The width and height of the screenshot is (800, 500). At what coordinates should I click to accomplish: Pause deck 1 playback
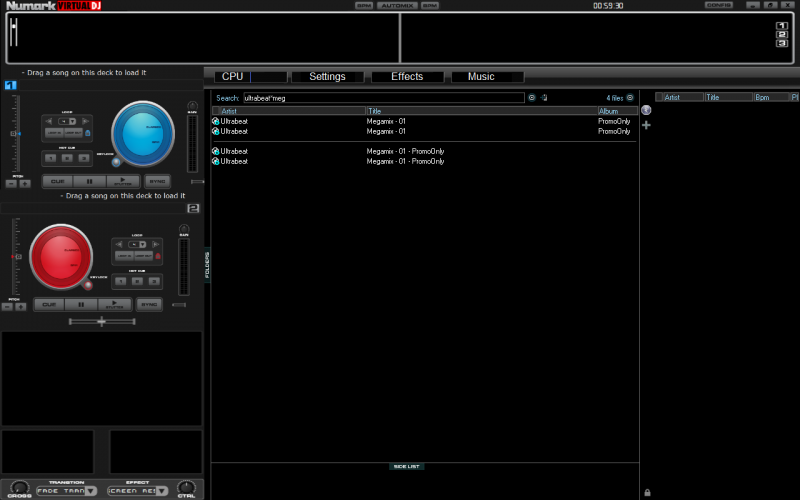pyautogui.click(x=89, y=181)
